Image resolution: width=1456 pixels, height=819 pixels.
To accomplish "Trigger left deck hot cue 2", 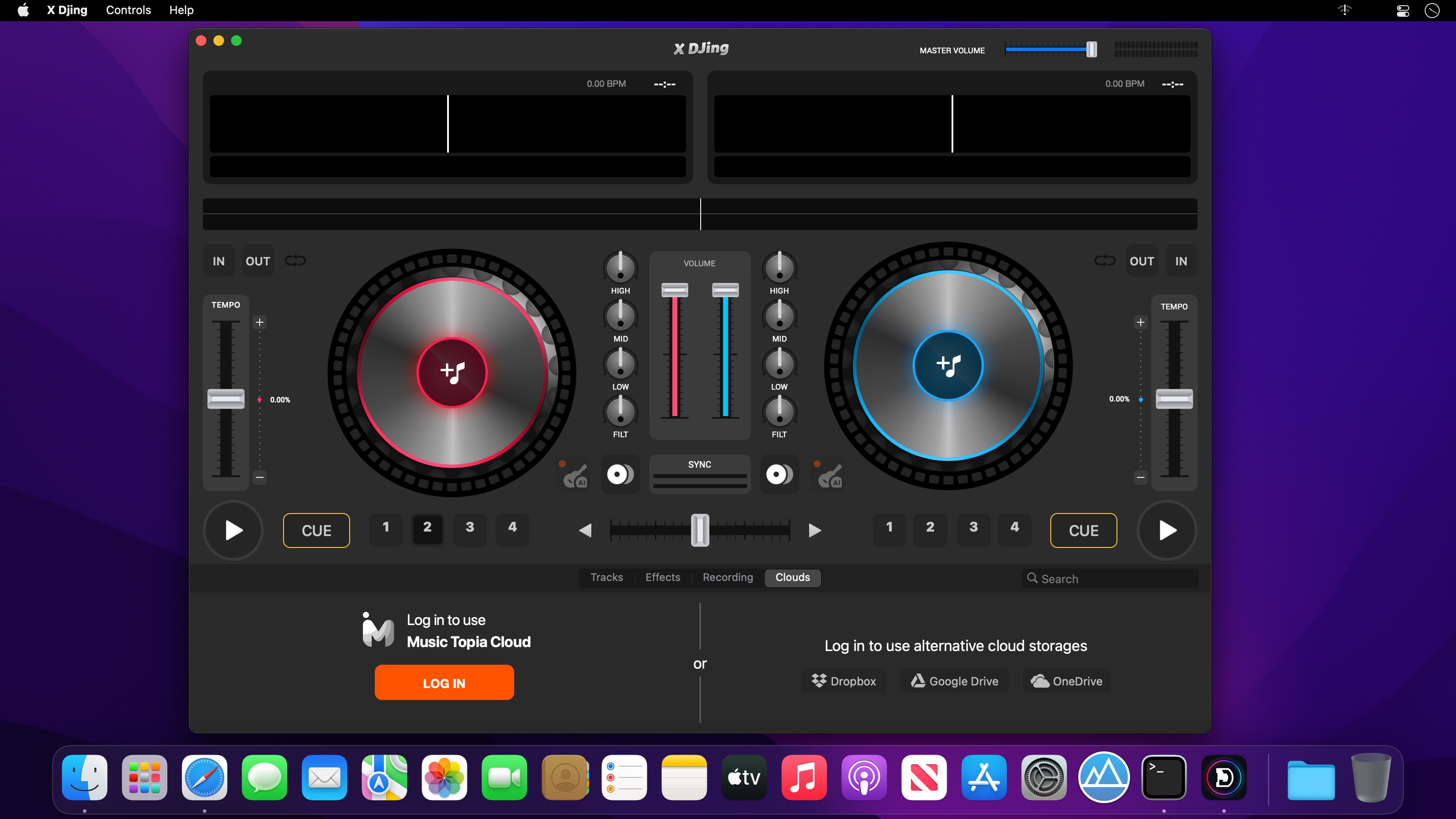I will [427, 529].
